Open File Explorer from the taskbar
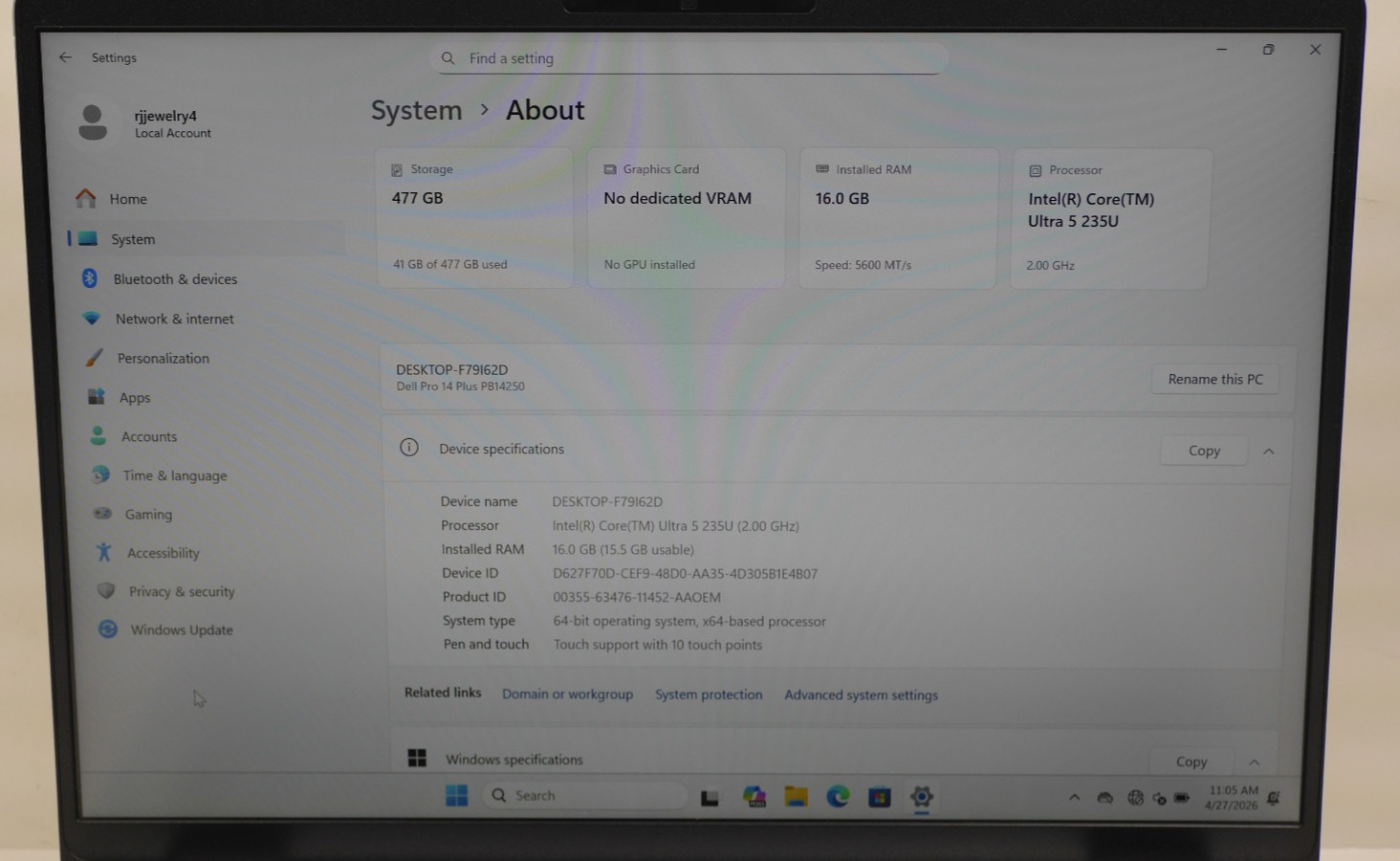The image size is (1400, 861). point(797,796)
